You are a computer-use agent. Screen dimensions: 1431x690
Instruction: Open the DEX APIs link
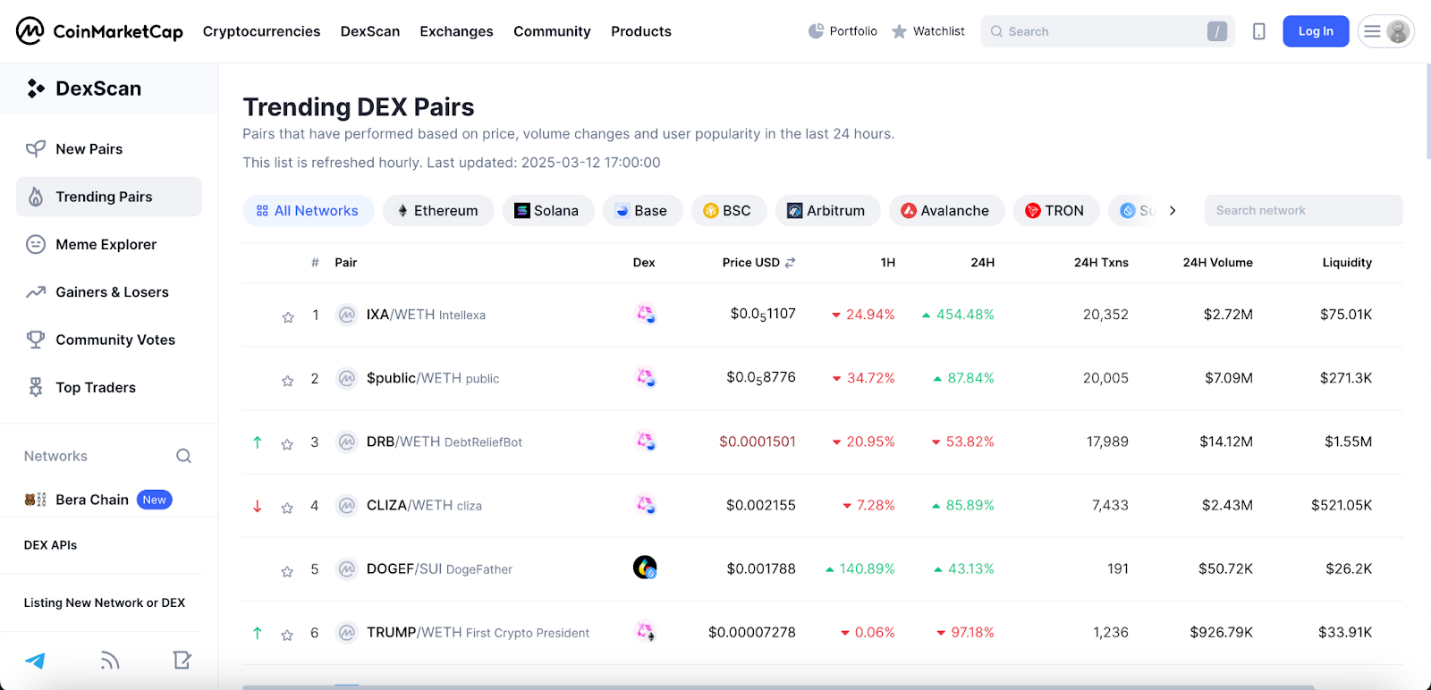tap(50, 545)
